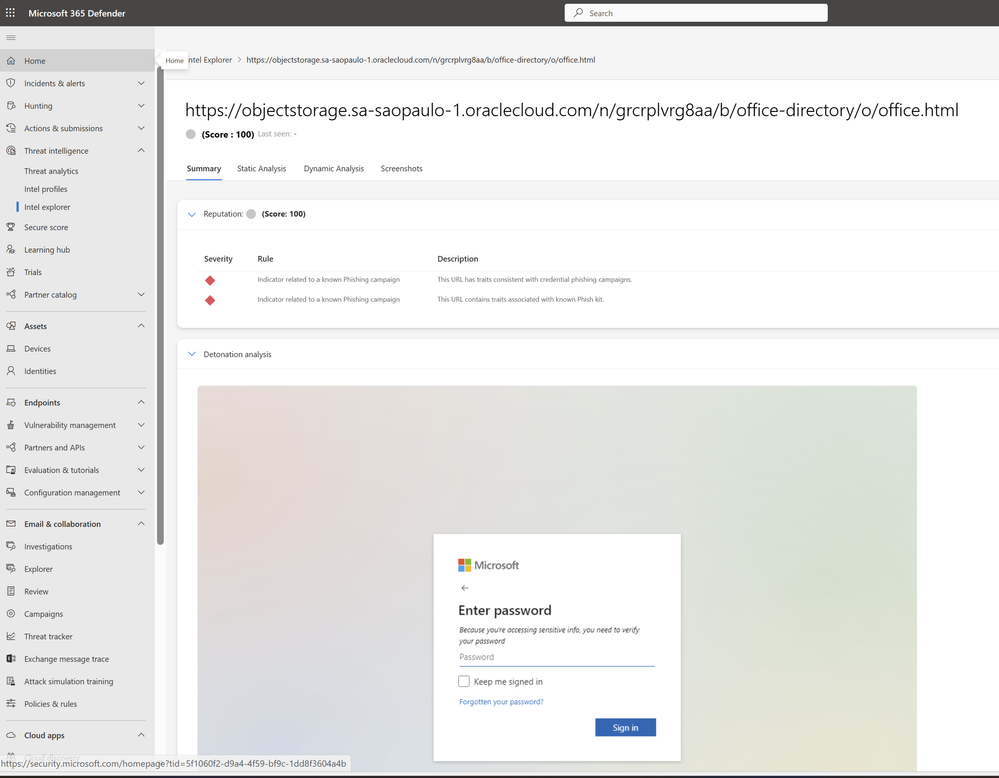Click the Campaigns target icon
The height and width of the screenshot is (778, 999).
[x=11, y=614]
